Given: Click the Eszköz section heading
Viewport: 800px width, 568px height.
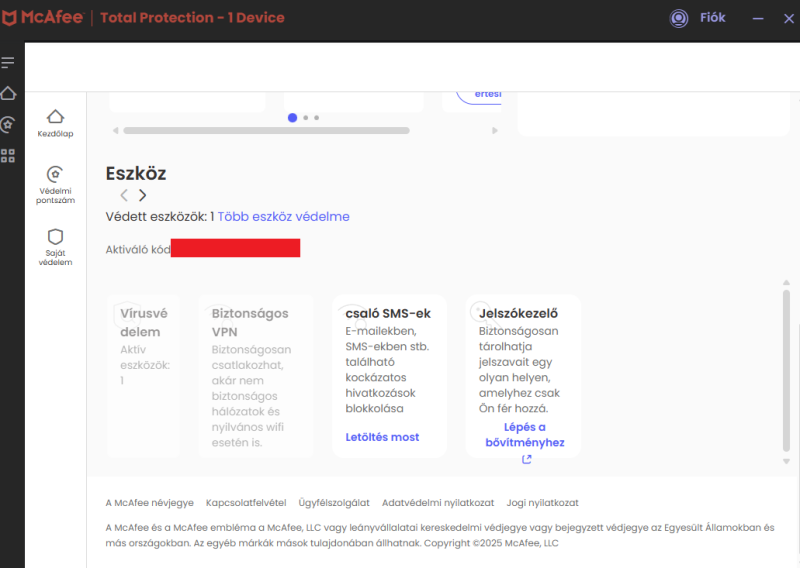Looking at the screenshot, I should pos(136,174).
